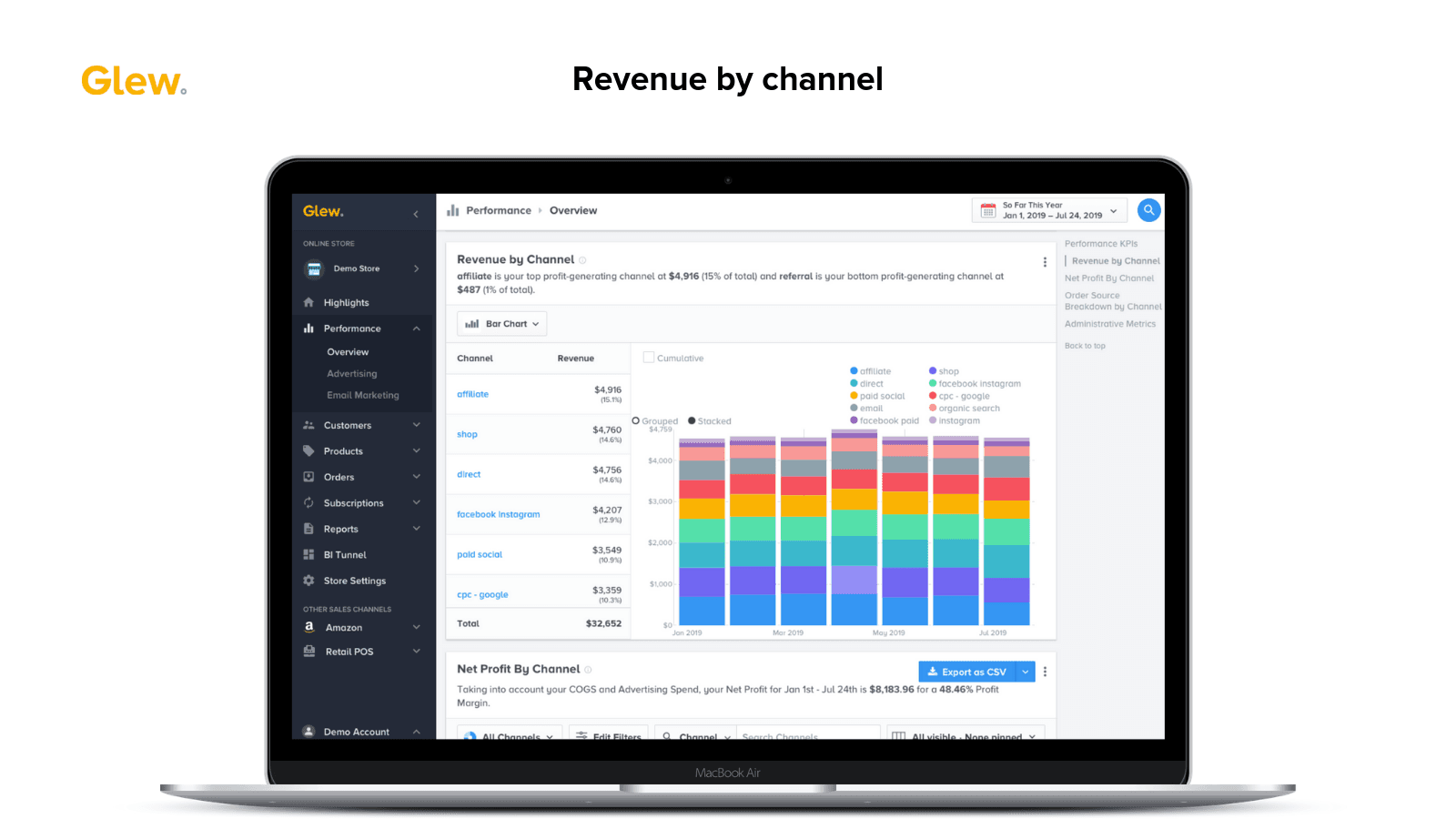
Task: Open the affiliate channel link
Action: [472, 393]
